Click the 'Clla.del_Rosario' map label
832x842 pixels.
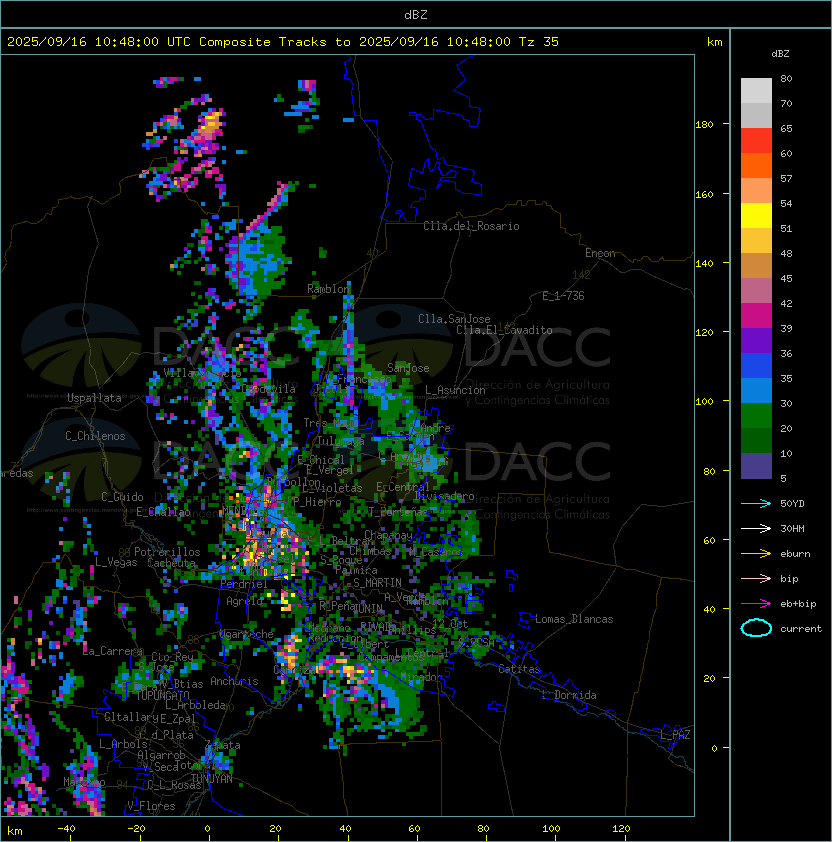point(471,226)
